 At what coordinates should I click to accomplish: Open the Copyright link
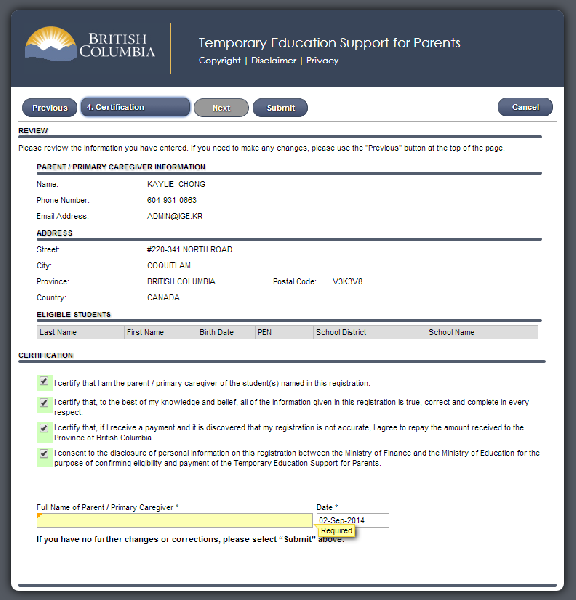click(219, 60)
